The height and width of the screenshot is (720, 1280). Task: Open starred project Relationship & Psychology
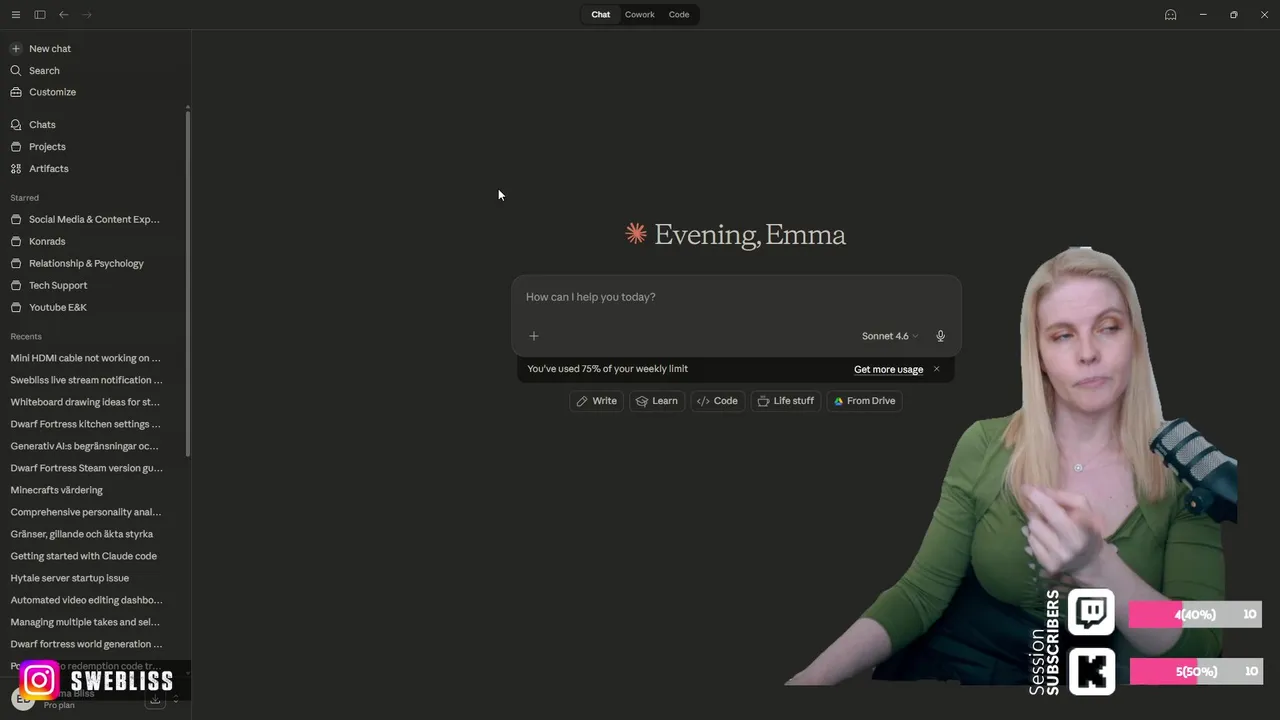(86, 263)
